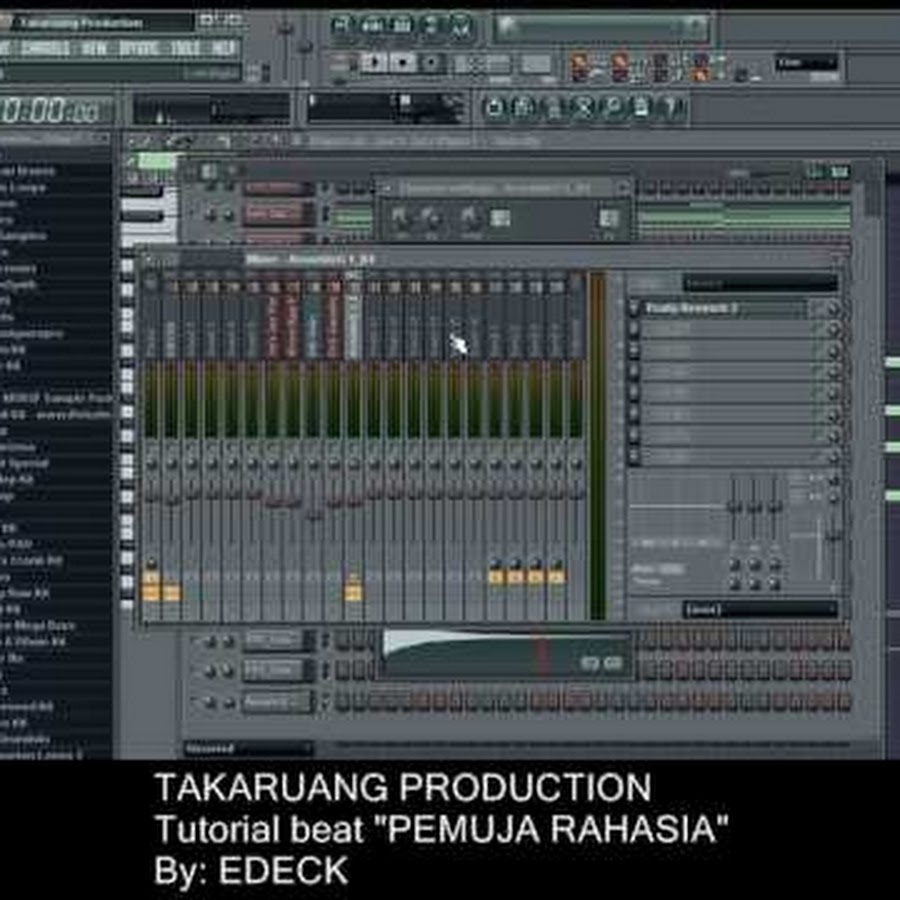Toggle the Fruity Reeverb 2 effect on/off knob
Viewport: 900px width, 900px height.
pyautogui.click(x=832, y=309)
